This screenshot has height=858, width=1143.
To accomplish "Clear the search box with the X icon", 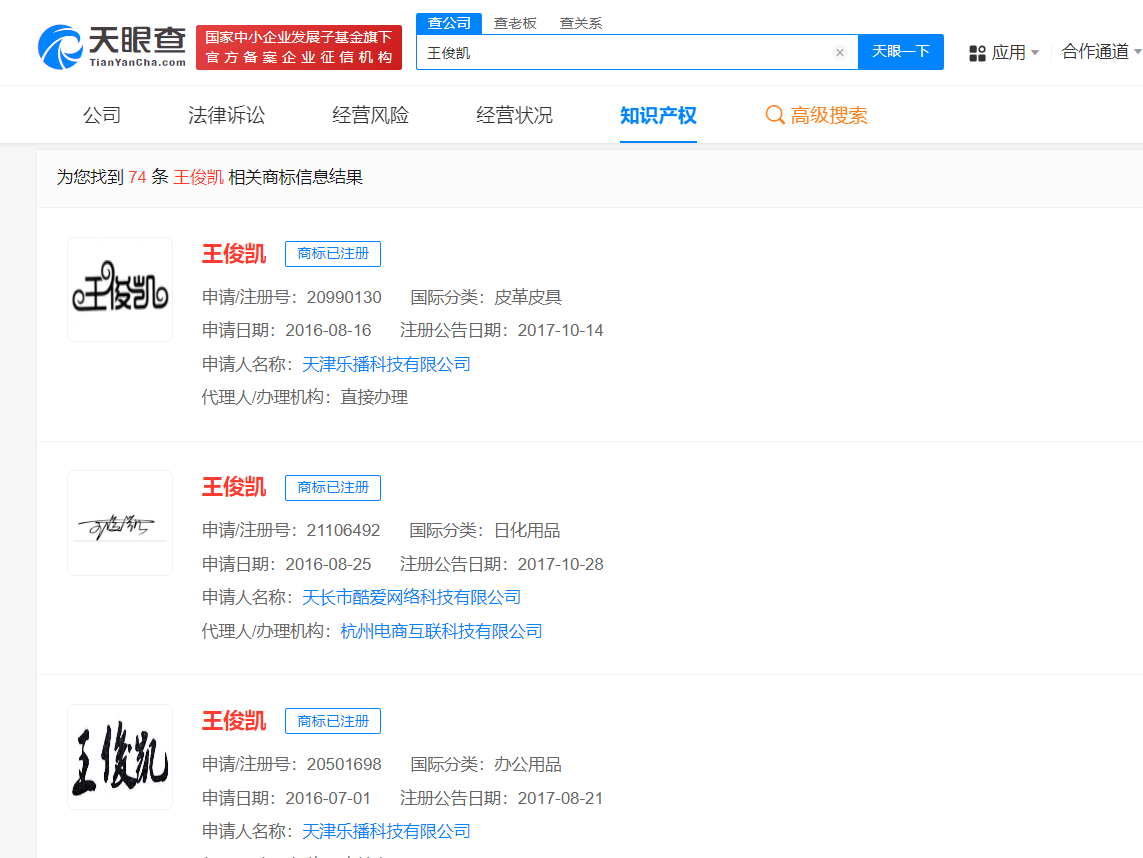I will pyautogui.click(x=840, y=52).
